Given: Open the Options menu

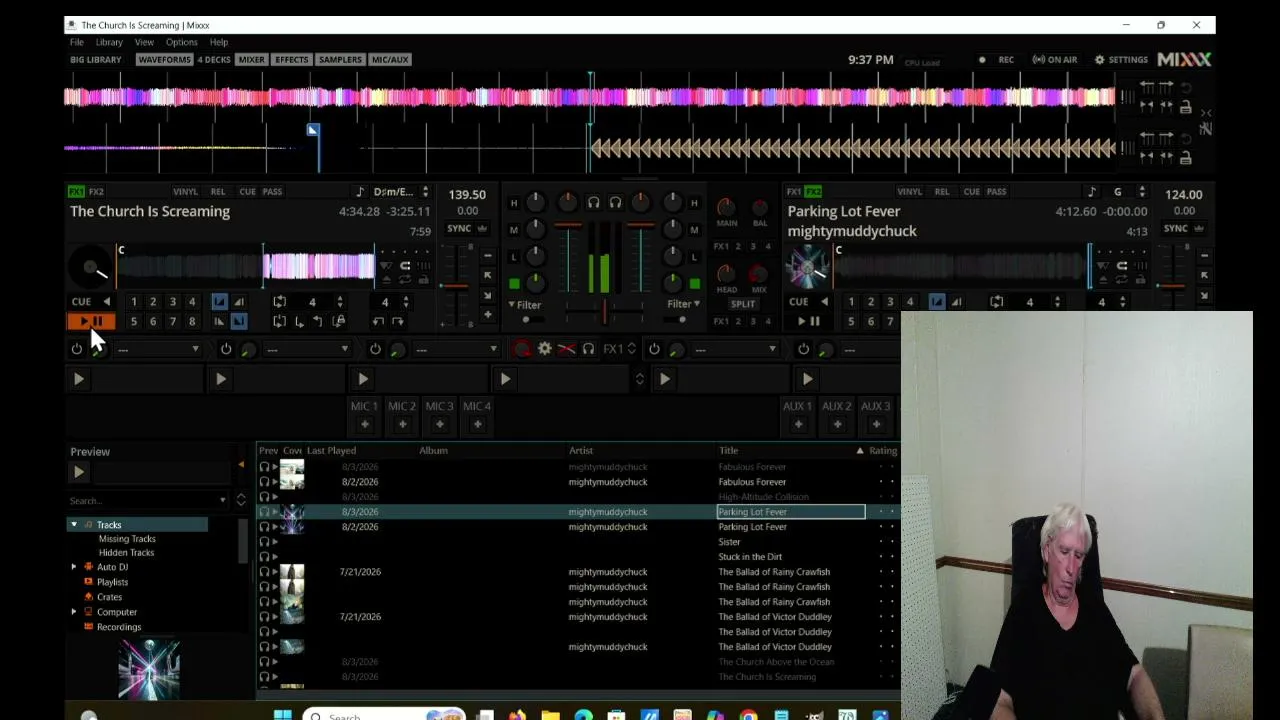Looking at the screenshot, I should coord(181,42).
